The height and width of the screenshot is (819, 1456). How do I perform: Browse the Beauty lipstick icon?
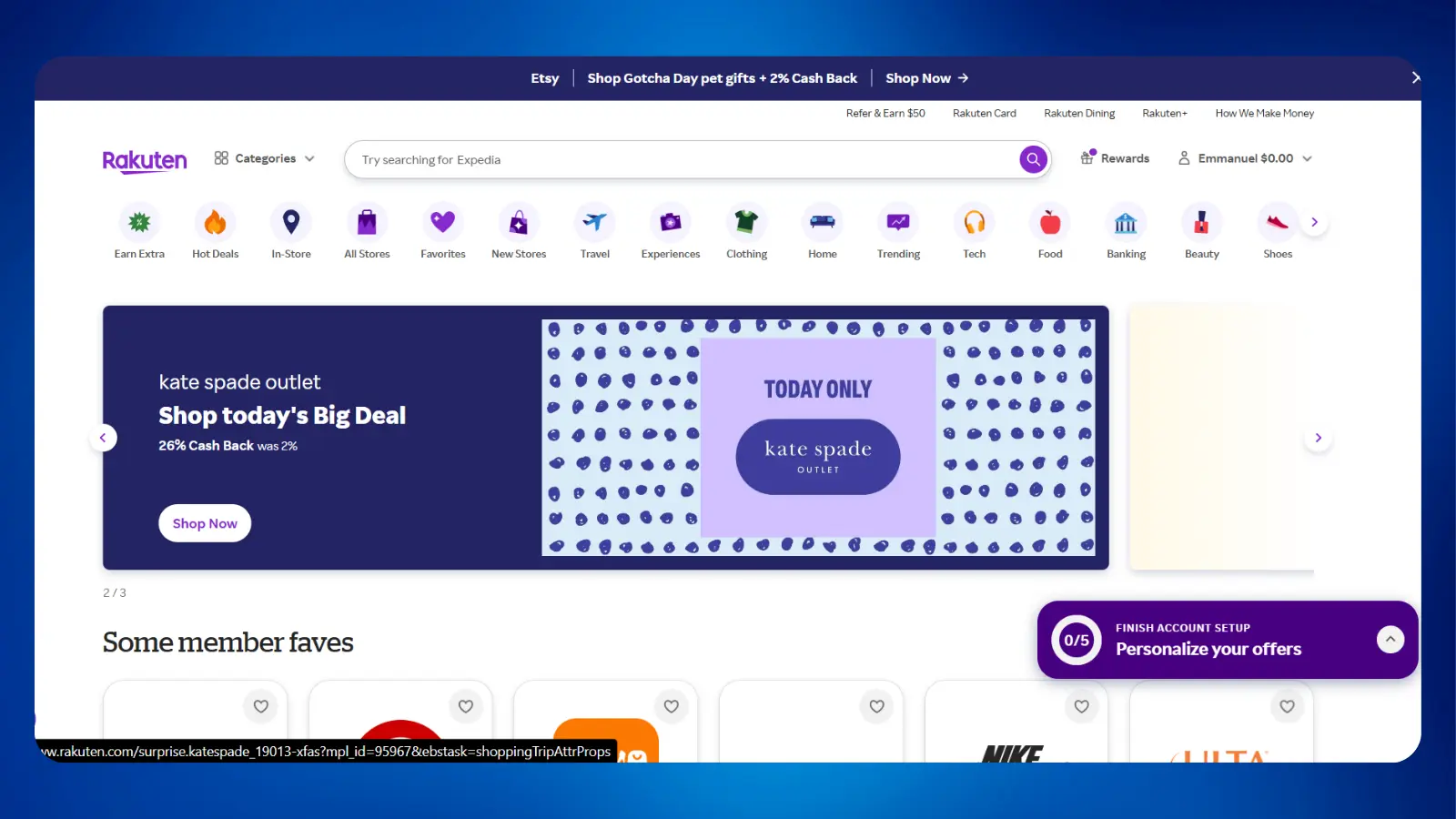1202,222
